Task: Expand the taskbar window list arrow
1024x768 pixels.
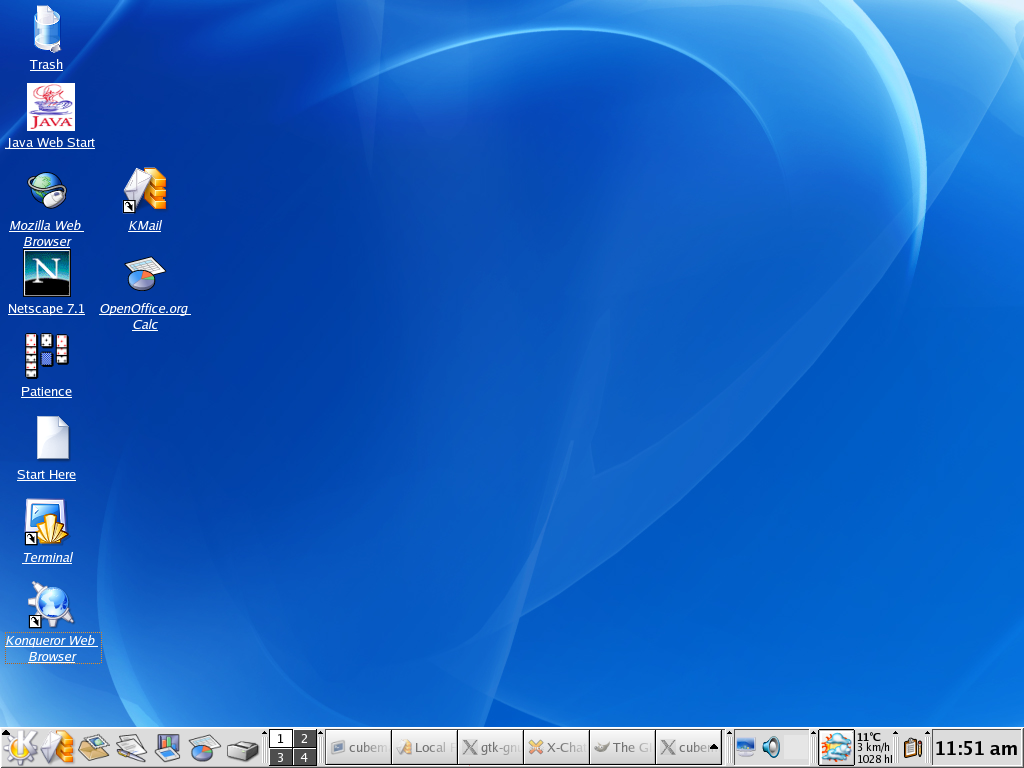Action: (714, 747)
